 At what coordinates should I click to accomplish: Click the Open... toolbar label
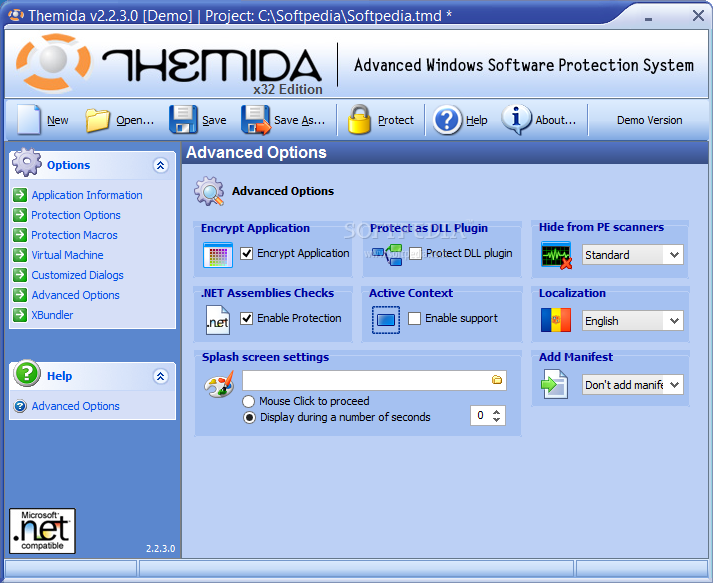pos(135,120)
